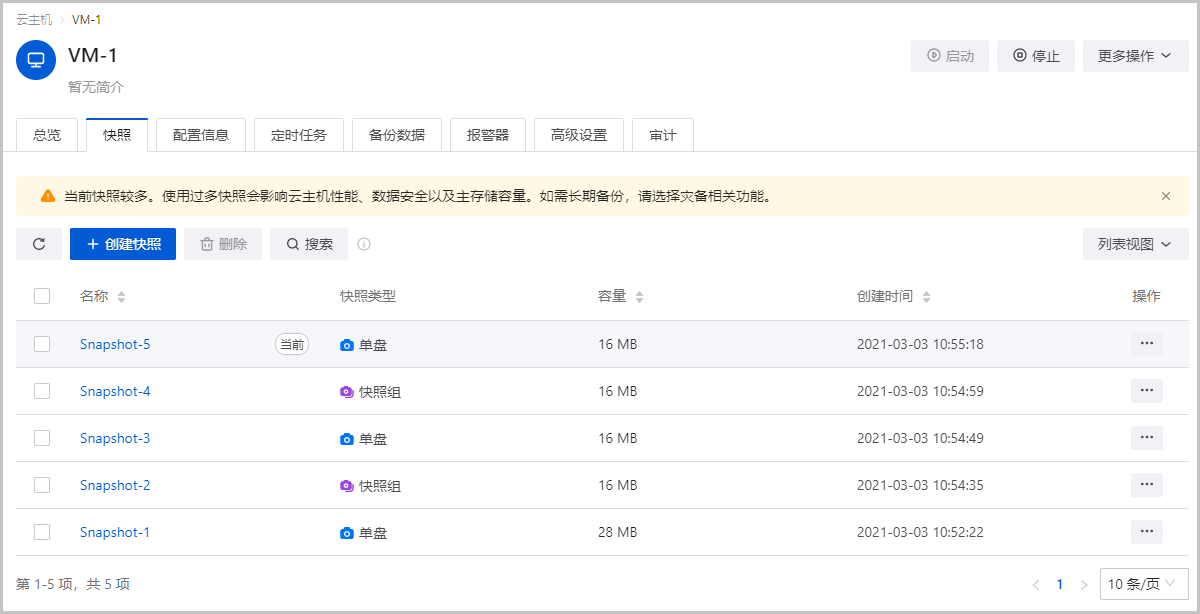This screenshot has width=1200, height=614.
Task: Check the checkbox for Snapshot-3
Action: point(42,437)
